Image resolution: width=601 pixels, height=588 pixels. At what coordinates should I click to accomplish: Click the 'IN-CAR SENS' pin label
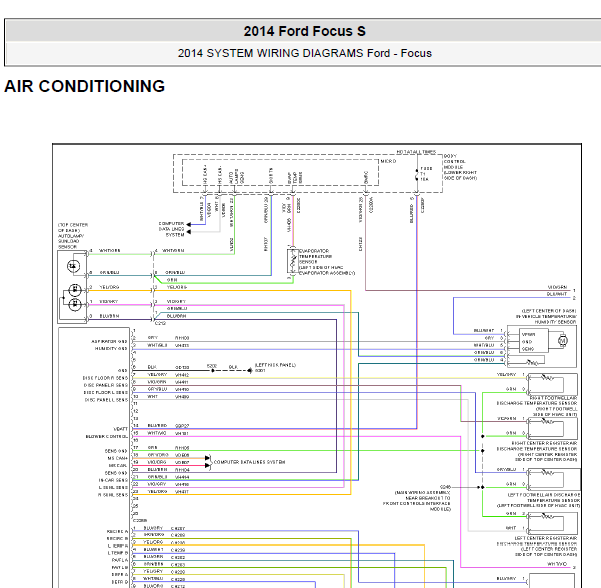coord(113,480)
